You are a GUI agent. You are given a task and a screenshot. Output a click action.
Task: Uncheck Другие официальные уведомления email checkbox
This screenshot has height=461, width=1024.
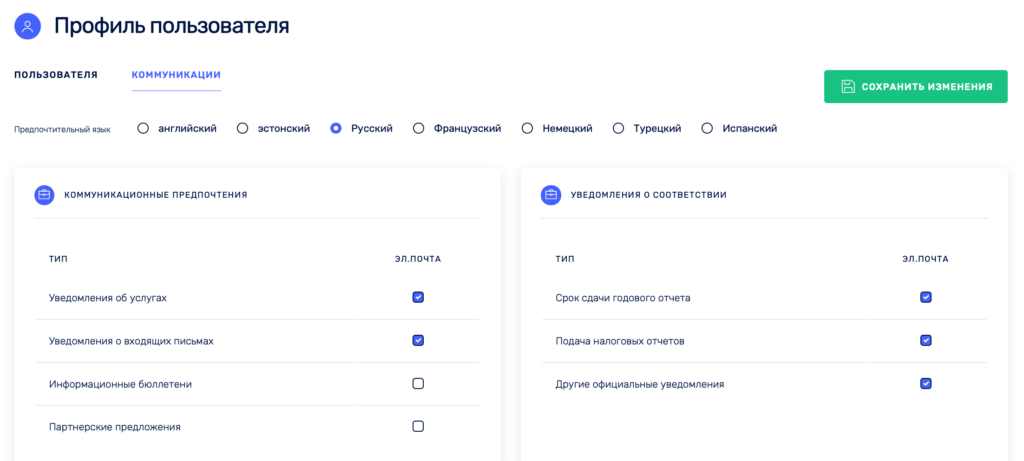tap(925, 383)
